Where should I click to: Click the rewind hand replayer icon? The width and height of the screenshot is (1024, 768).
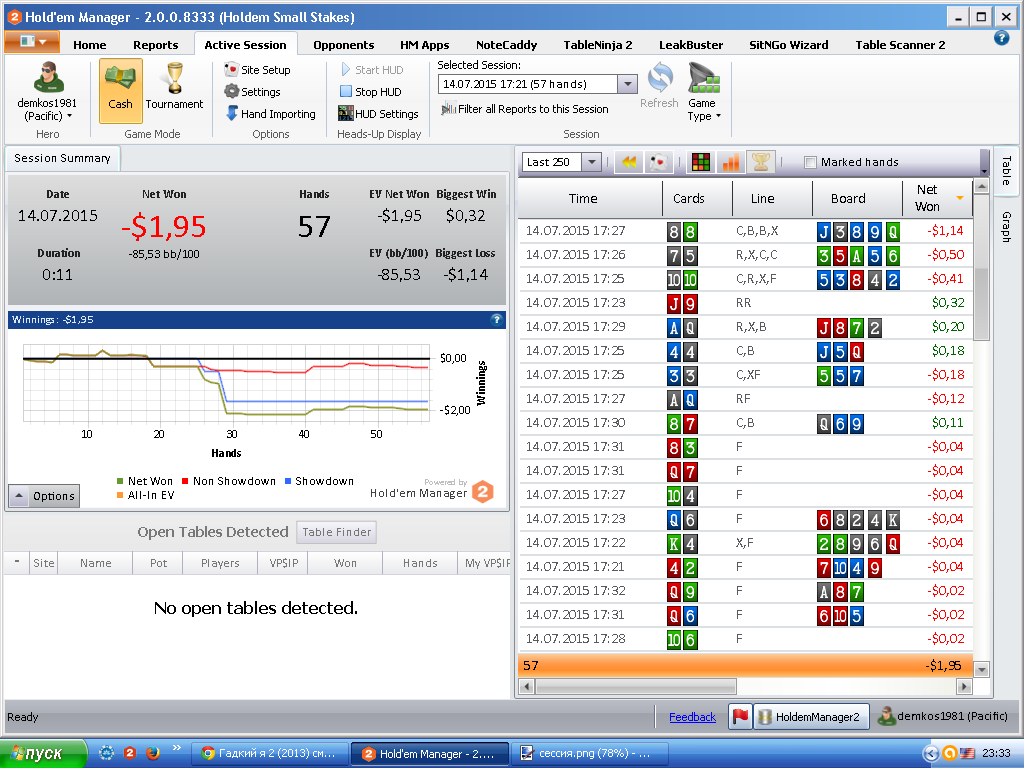coord(629,162)
